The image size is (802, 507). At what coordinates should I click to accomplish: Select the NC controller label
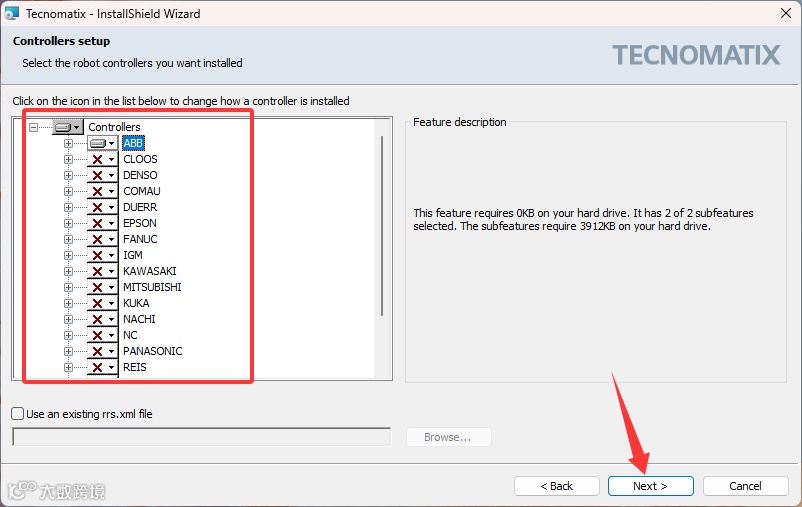pyautogui.click(x=130, y=335)
